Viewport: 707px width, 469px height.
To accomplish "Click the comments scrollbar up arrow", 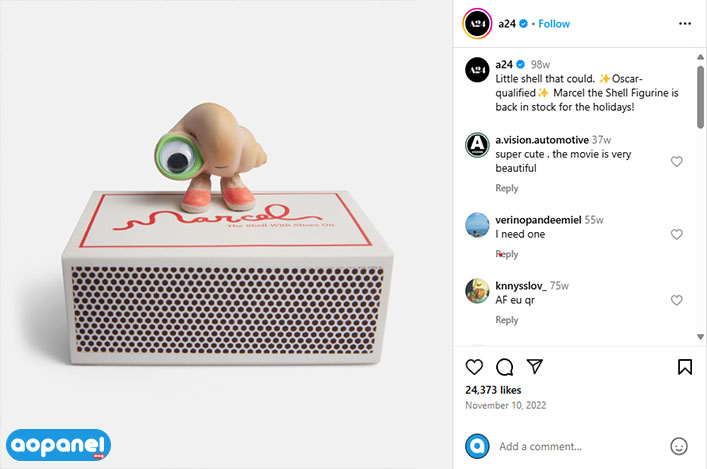I will coord(700,57).
